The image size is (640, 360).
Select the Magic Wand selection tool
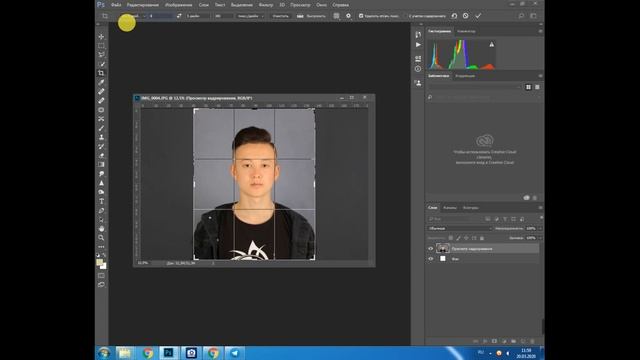tap(101, 64)
